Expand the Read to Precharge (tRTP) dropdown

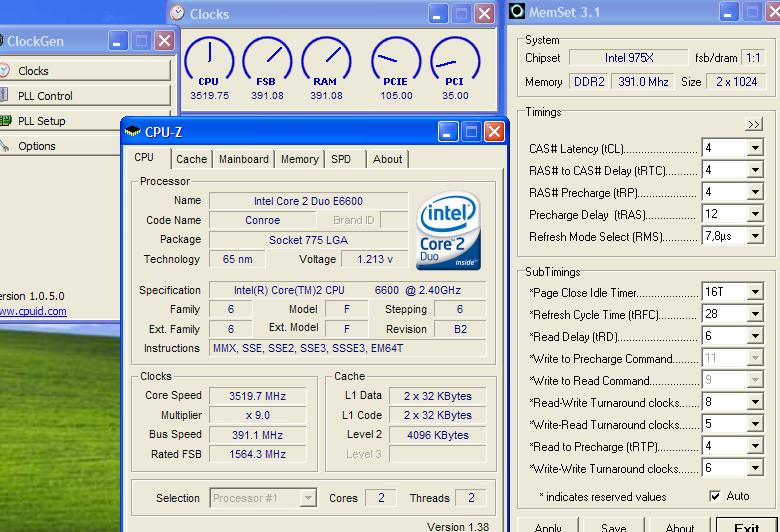point(755,446)
